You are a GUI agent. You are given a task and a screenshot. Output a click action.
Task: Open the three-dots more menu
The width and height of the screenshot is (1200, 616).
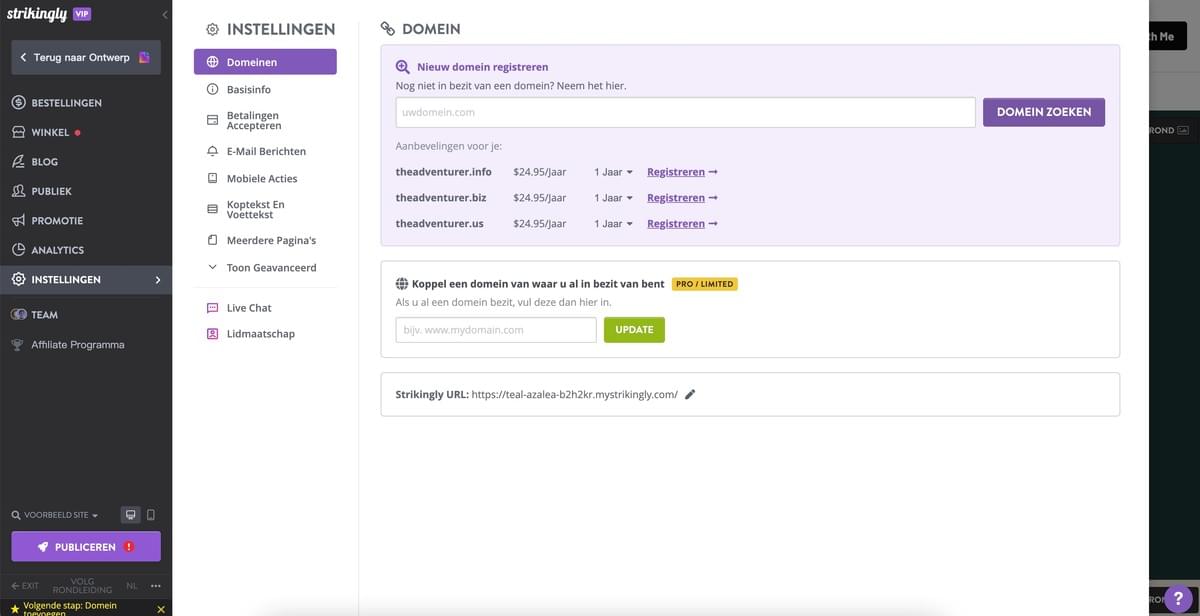click(x=155, y=585)
